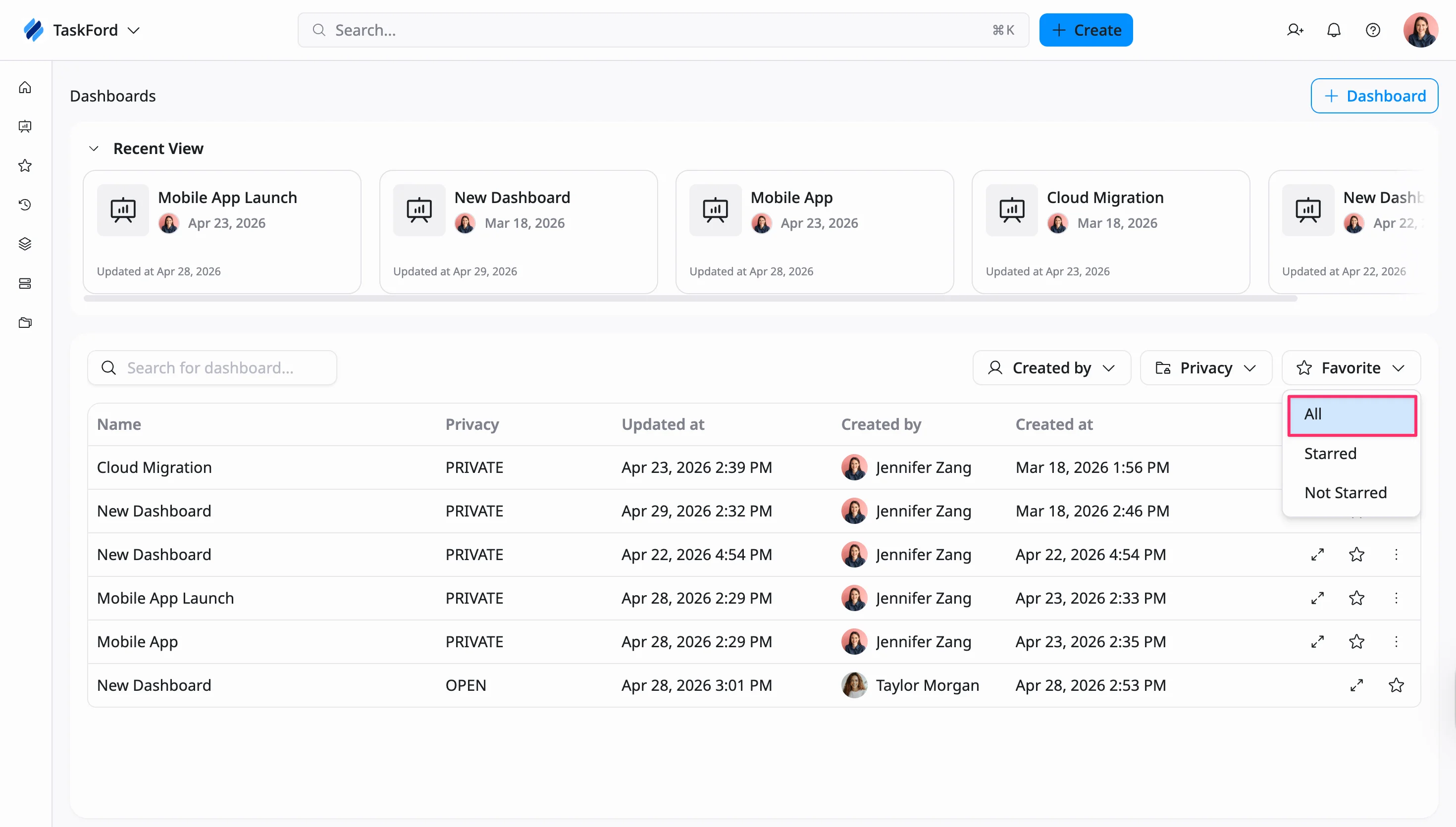Open the Dashboards presentation icon in the sidebar
Image resolution: width=1456 pixels, height=827 pixels.
(25, 127)
